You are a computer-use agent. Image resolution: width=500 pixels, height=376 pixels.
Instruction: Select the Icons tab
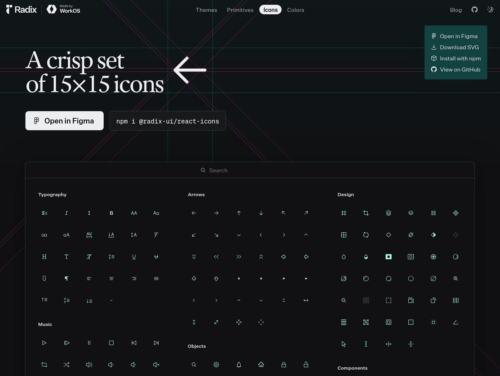(270, 10)
